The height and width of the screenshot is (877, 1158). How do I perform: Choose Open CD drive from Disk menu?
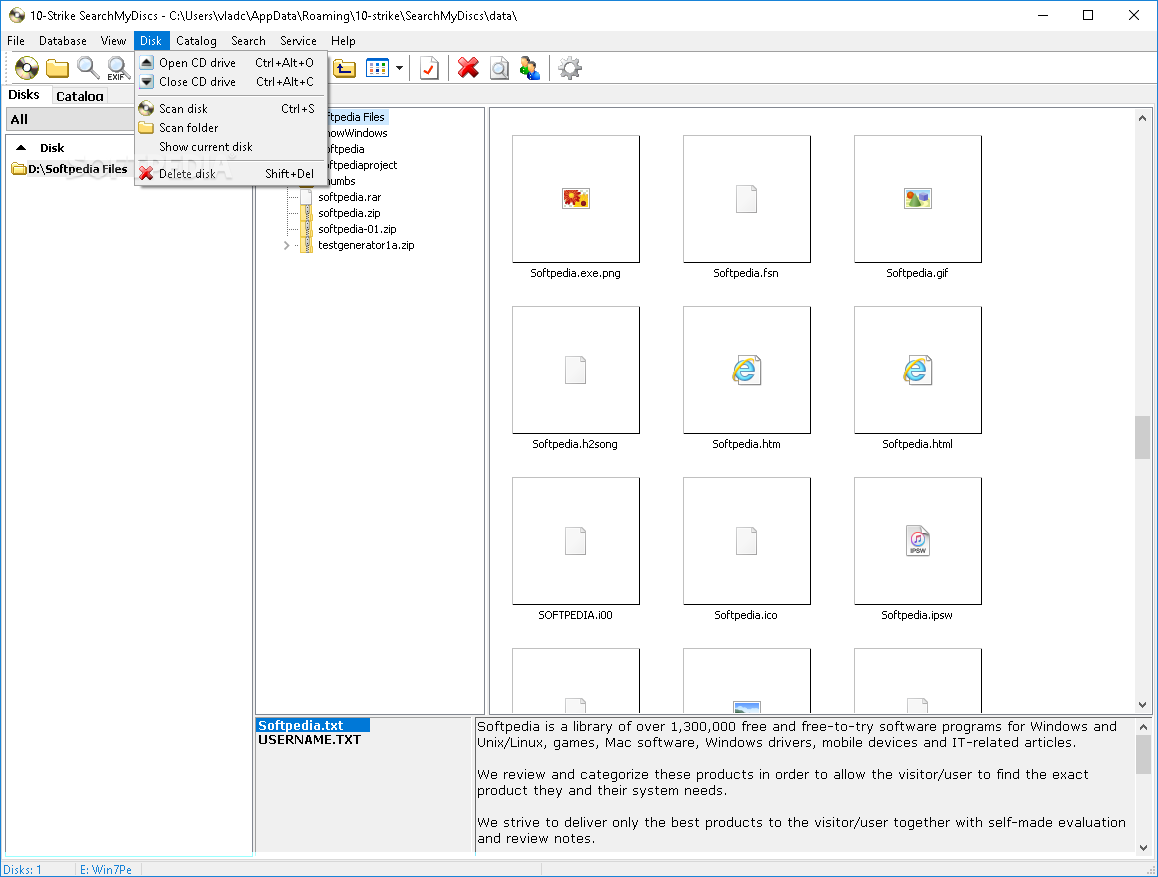(x=230, y=63)
